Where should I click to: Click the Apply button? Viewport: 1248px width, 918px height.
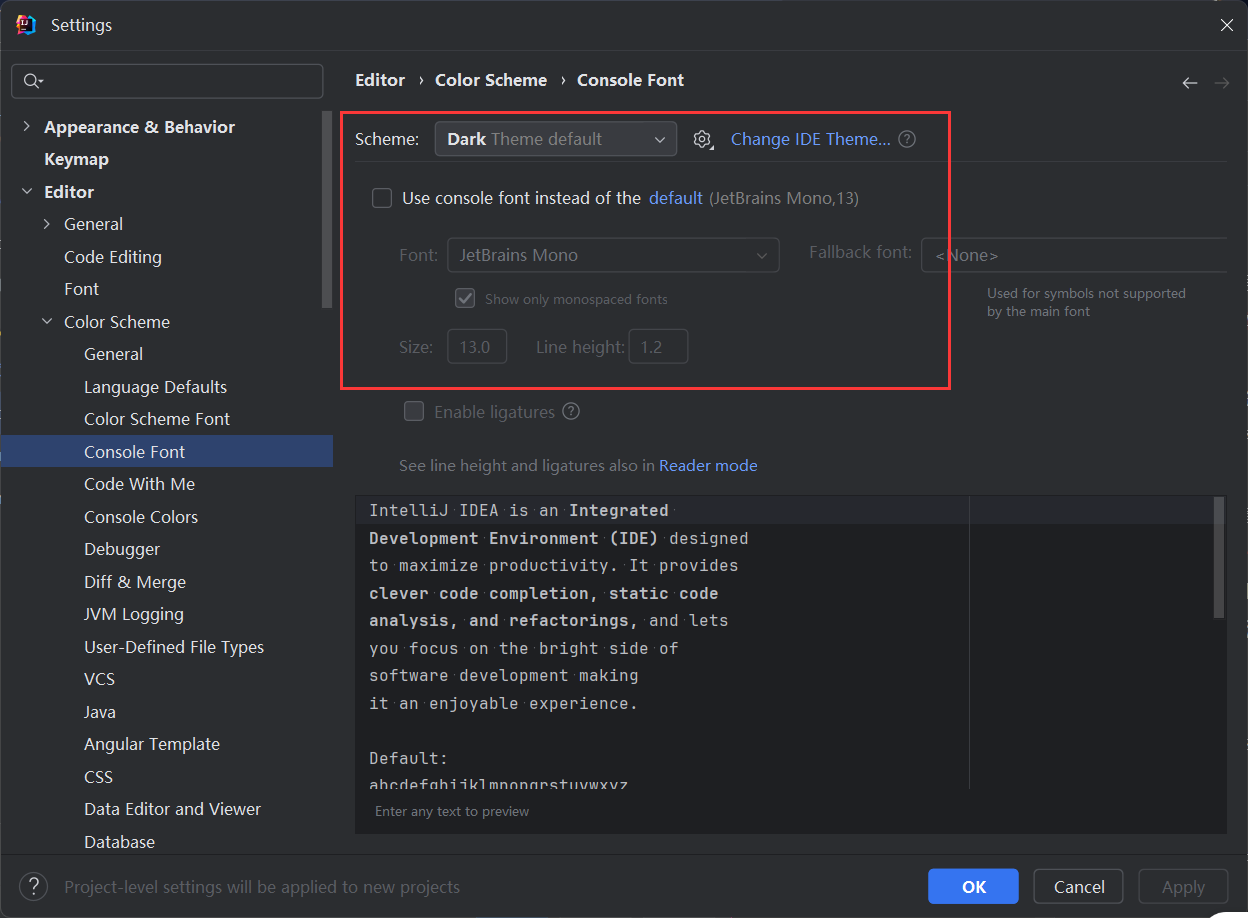tap(1183, 886)
